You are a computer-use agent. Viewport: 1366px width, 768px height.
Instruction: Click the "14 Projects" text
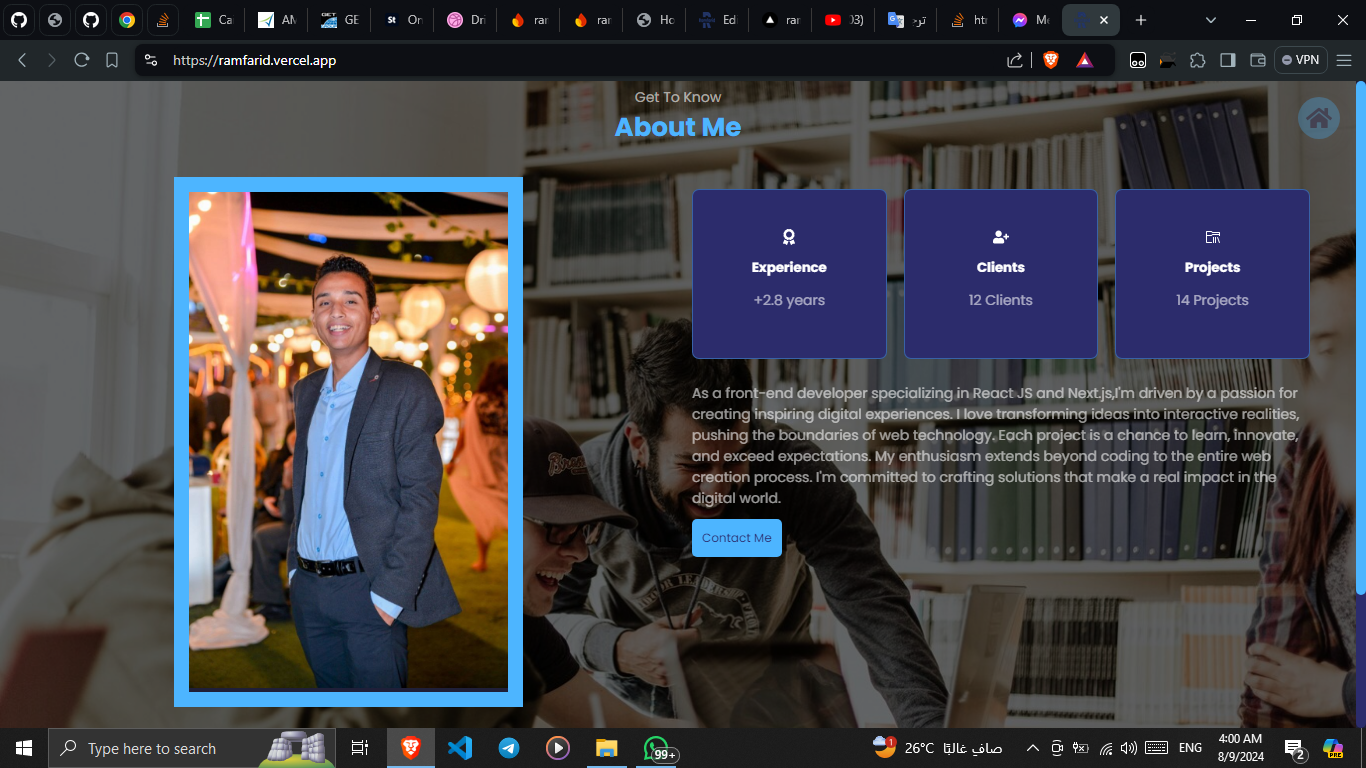pos(1212,300)
